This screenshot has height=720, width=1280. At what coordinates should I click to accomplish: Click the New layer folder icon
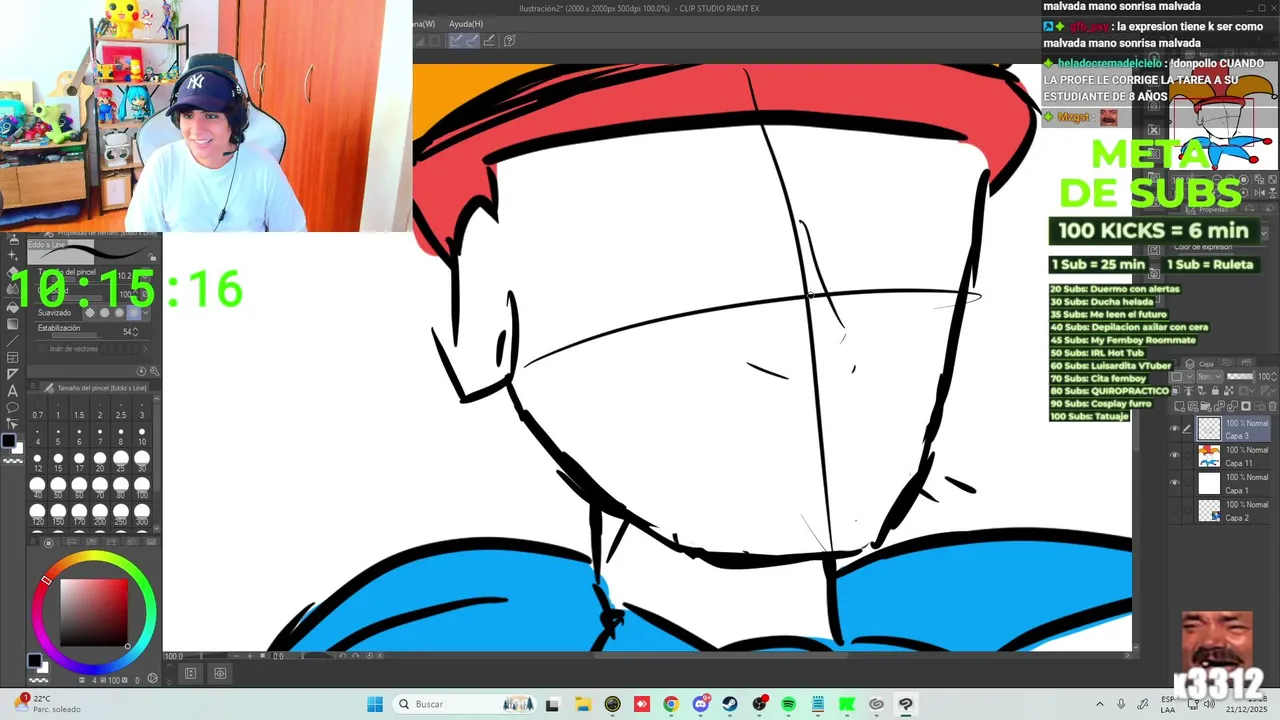(1206, 406)
